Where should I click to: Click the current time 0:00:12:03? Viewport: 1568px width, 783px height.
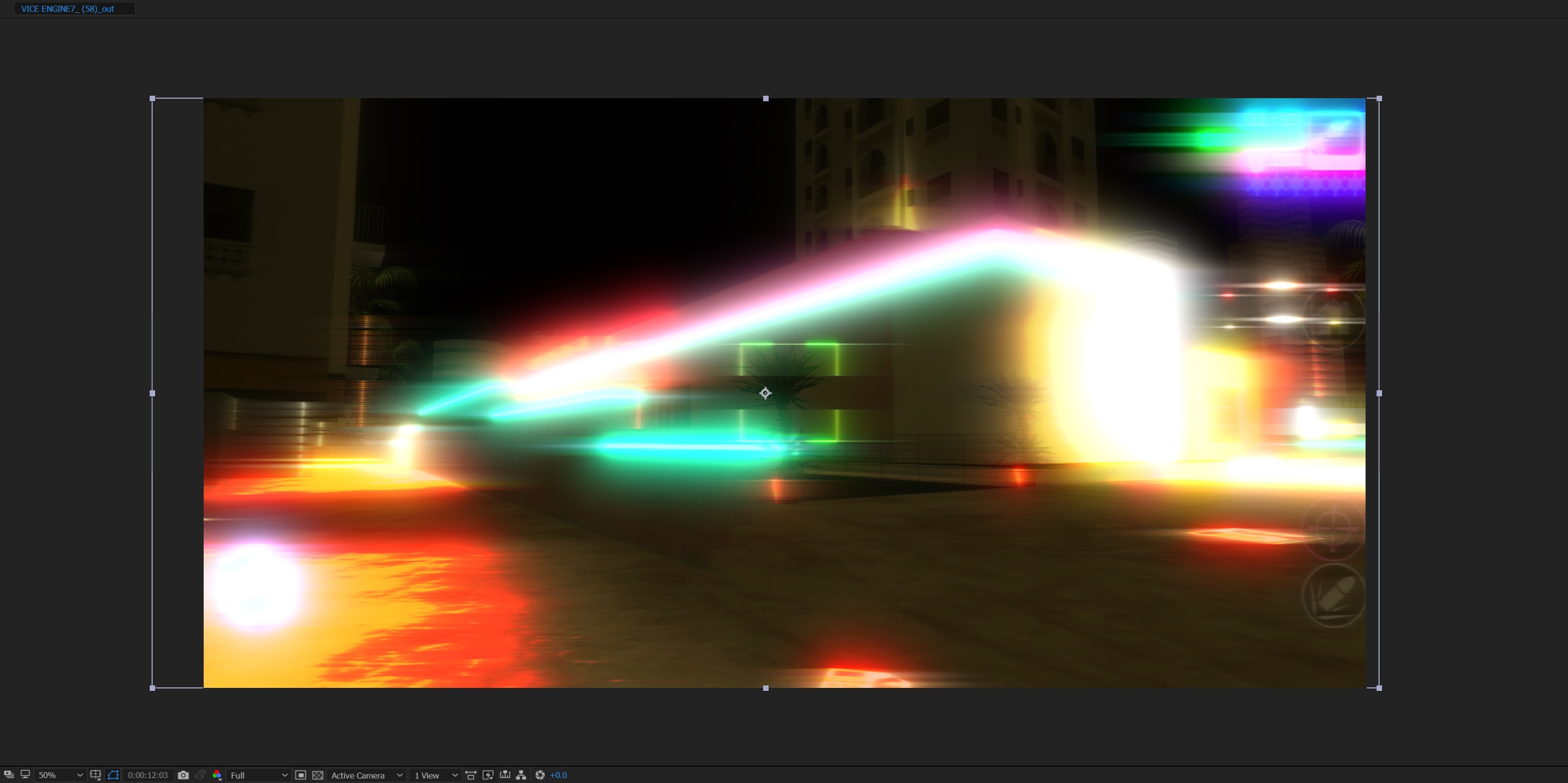point(148,775)
